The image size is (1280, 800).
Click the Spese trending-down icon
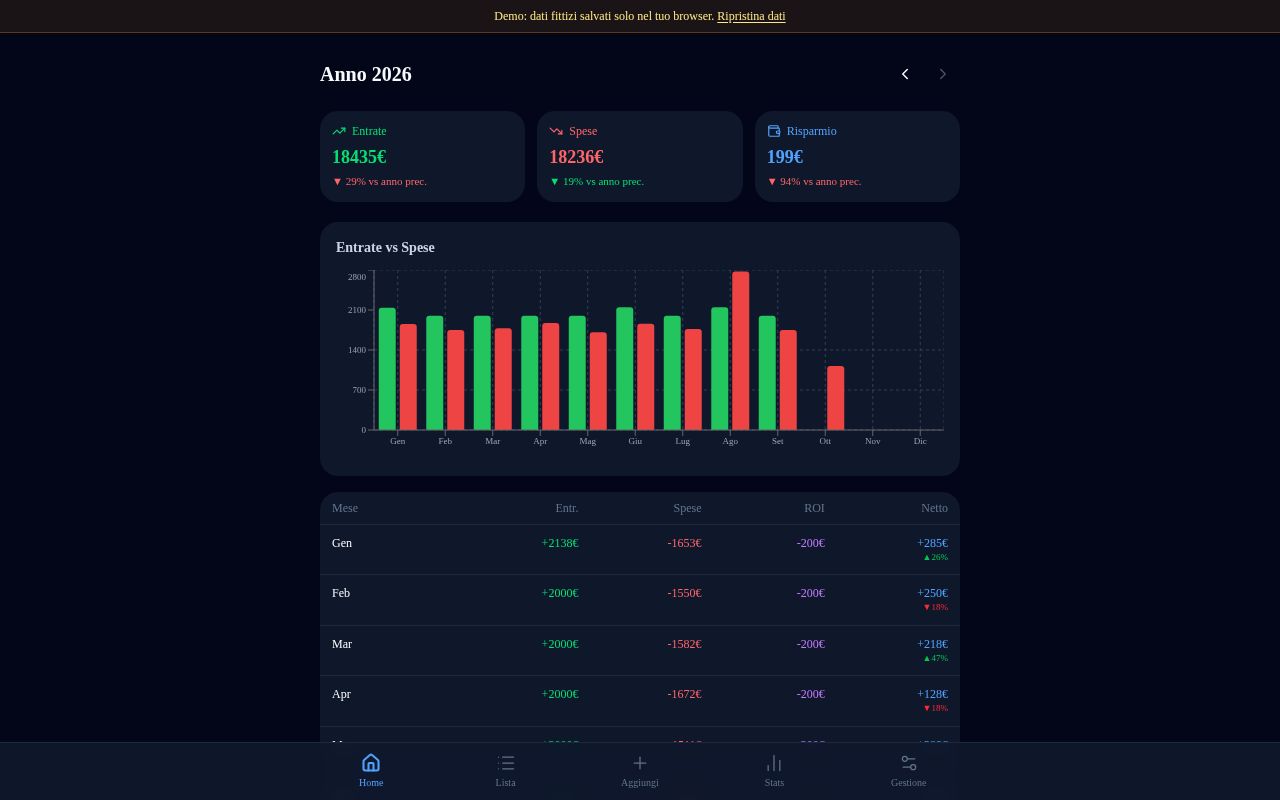(556, 131)
